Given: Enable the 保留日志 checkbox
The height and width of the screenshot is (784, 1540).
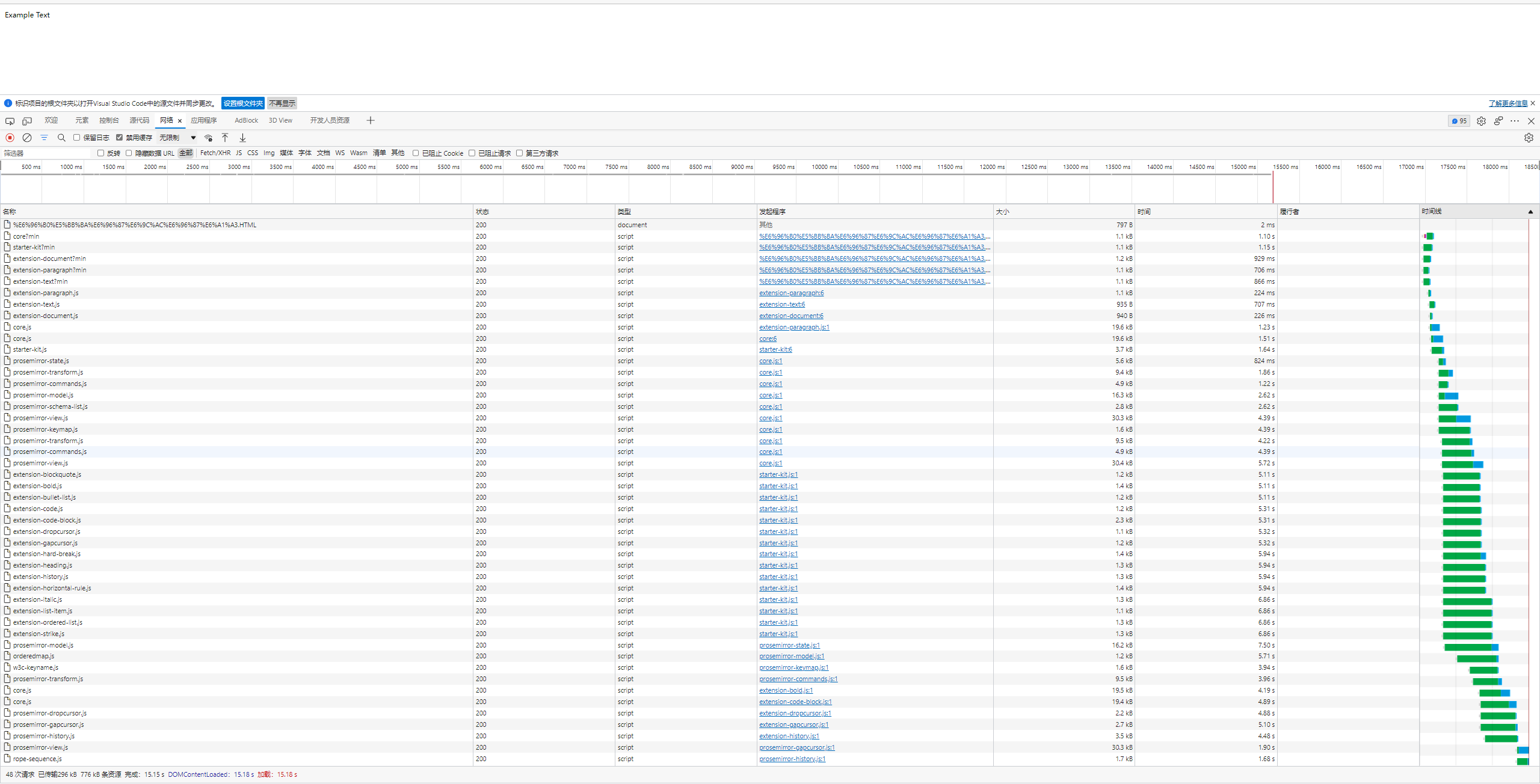Looking at the screenshot, I should (x=76, y=137).
